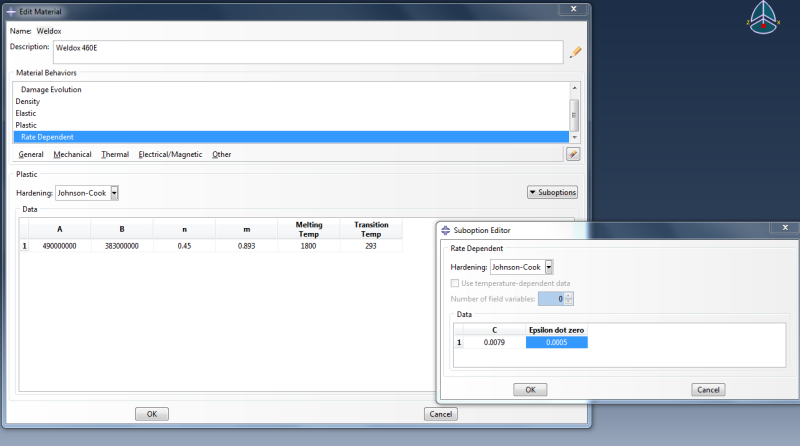Click the view orientation triad icon

click(763, 18)
